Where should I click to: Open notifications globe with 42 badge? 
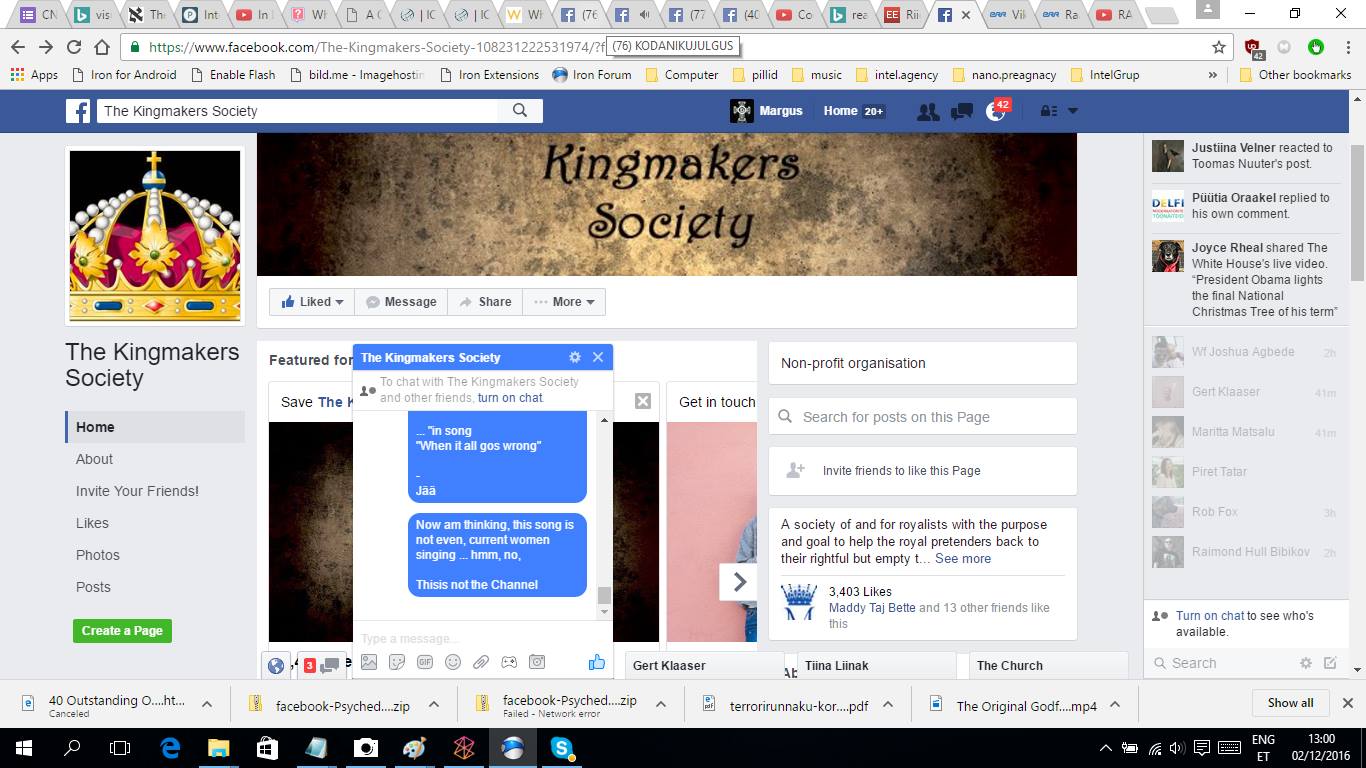[x=996, y=111]
